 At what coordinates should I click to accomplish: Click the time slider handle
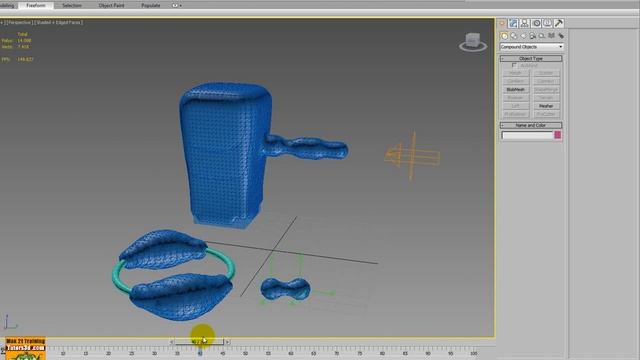pos(200,342)
